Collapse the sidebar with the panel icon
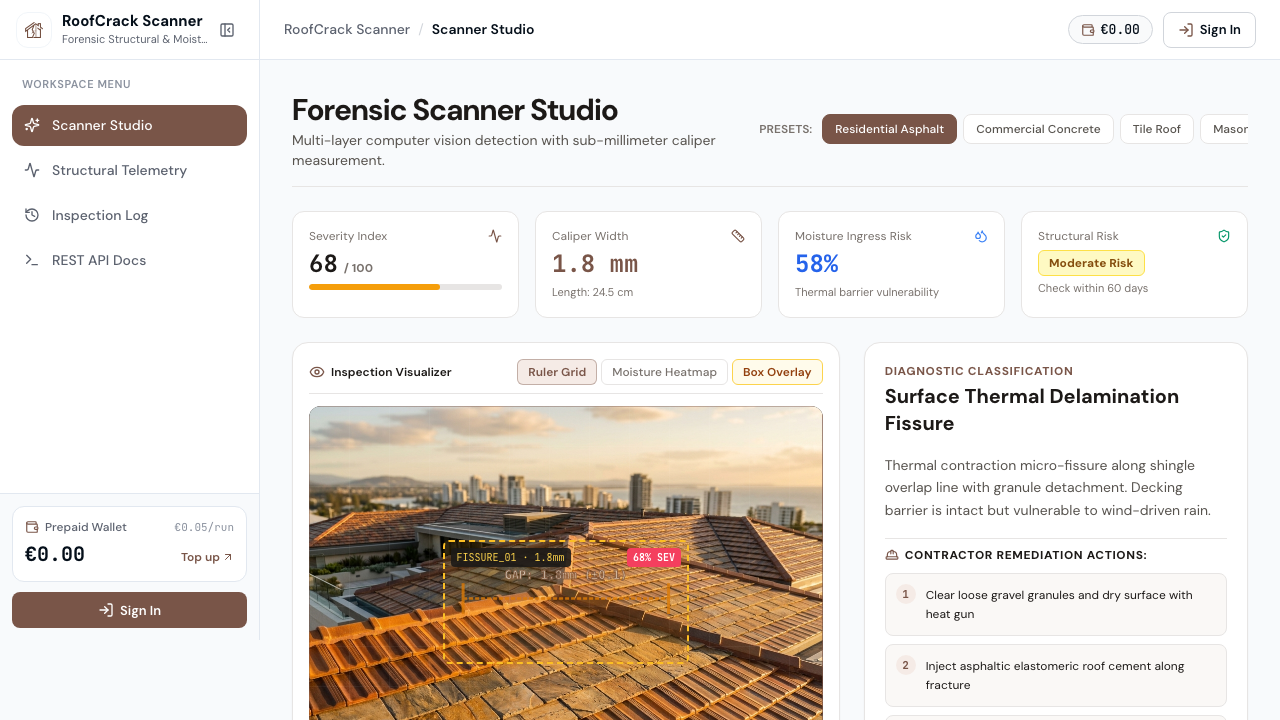 point(227,30)
